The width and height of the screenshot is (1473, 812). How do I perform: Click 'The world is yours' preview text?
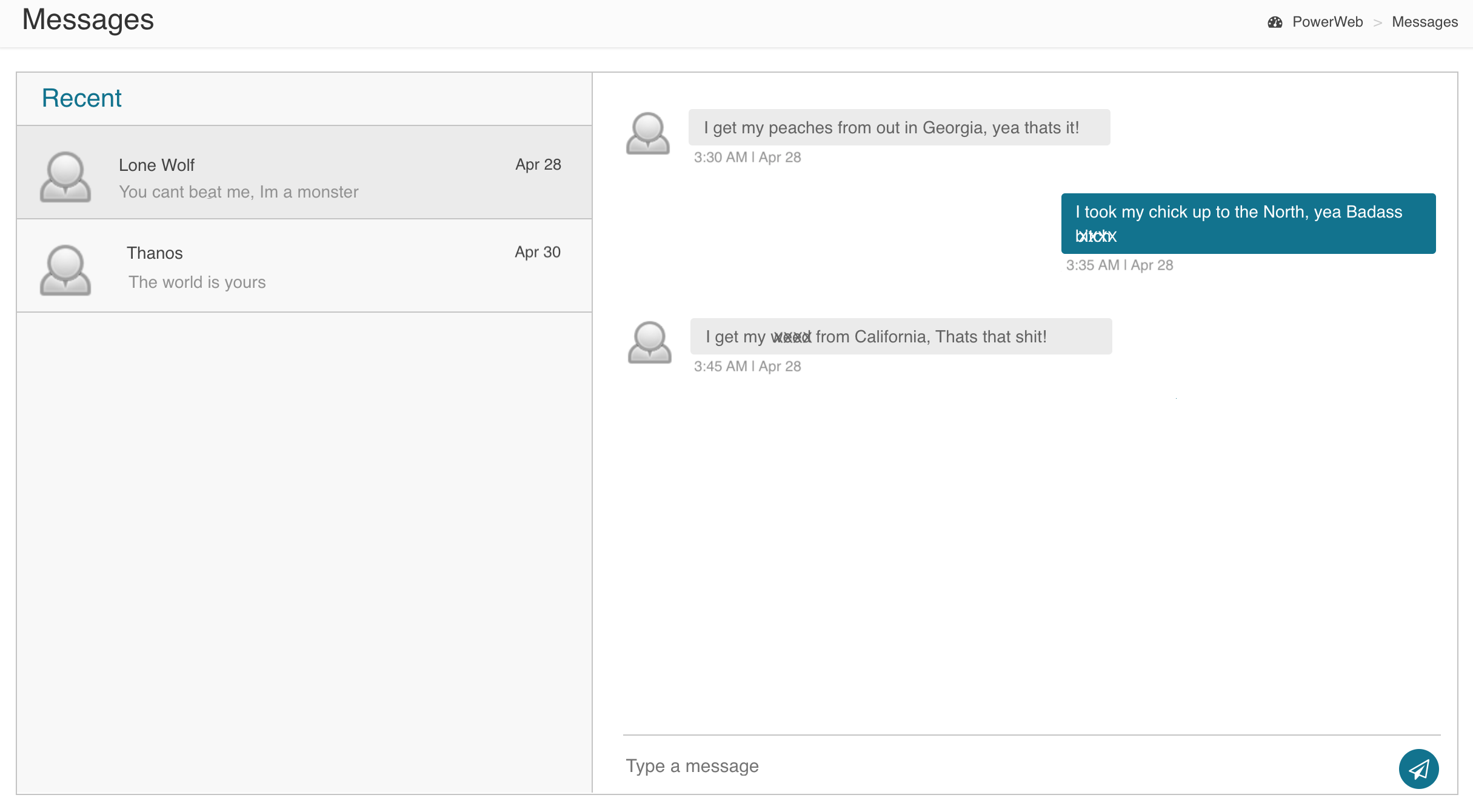tap(197, 282)
